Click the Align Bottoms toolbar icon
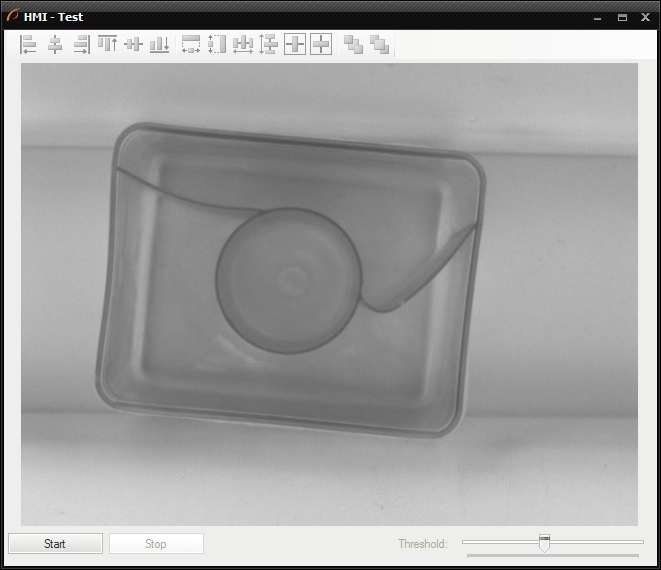The height and width of the screenshot is (570, 661). point(159,44)
